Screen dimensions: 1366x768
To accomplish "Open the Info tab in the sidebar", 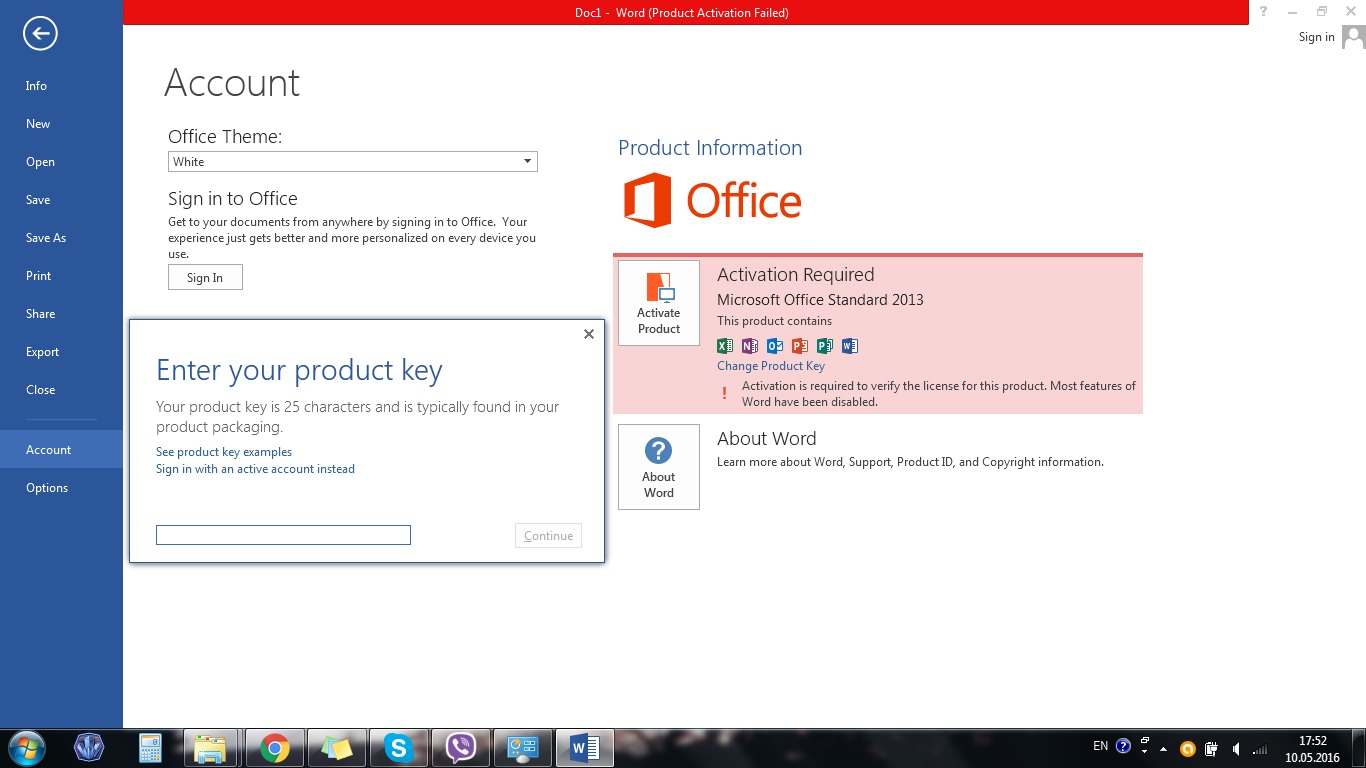I will pos(36,86).
